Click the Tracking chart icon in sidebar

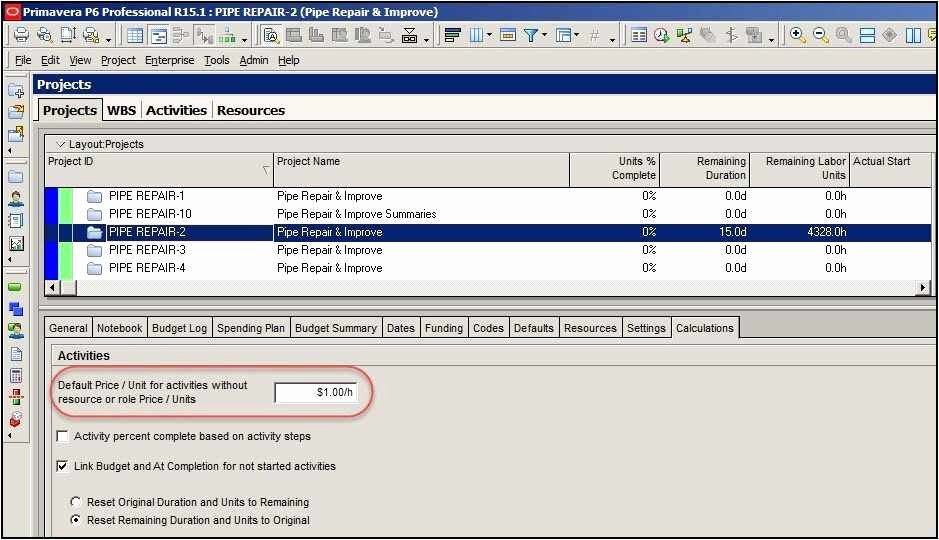[16, 243]
